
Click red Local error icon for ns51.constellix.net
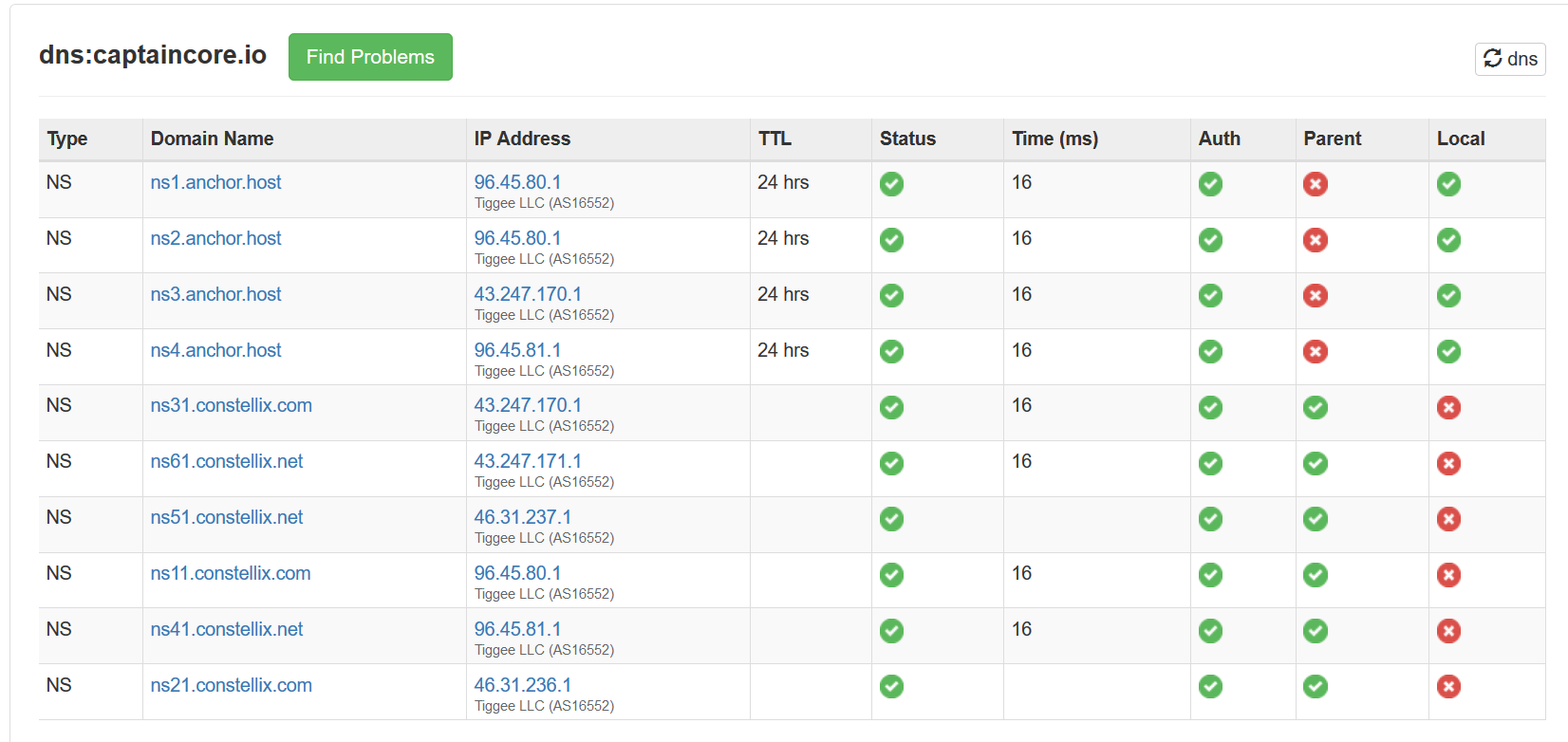point(1448,519)
